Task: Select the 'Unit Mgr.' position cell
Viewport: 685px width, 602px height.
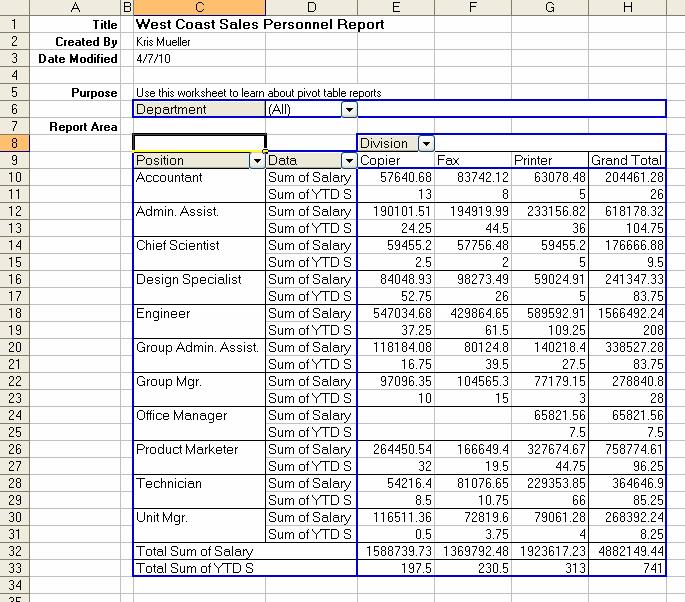Action: click(x=199, y=518)
